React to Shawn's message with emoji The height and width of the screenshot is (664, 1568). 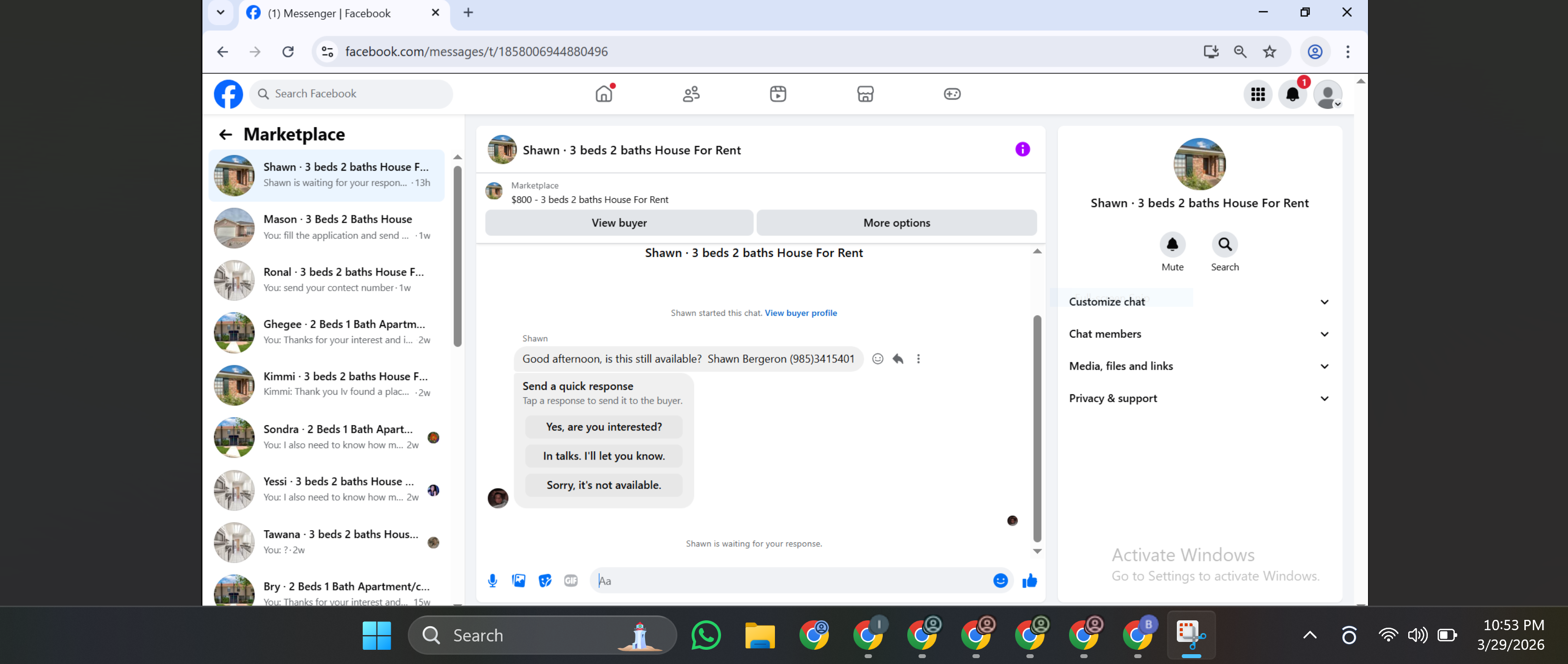tap(877, 359)
